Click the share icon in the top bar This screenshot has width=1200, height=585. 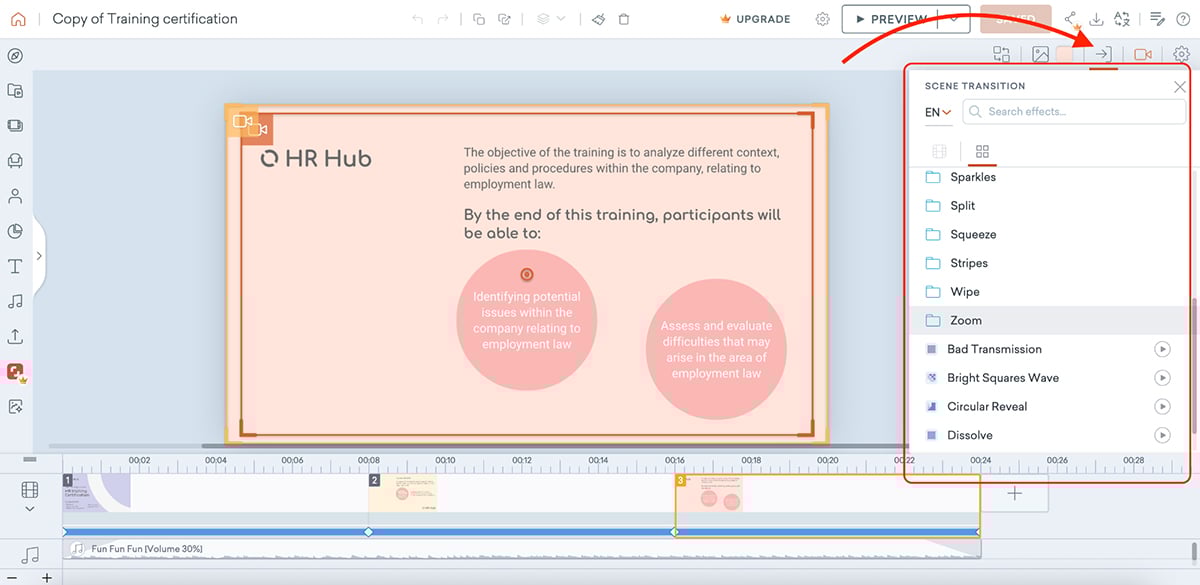pos(1070,18)
